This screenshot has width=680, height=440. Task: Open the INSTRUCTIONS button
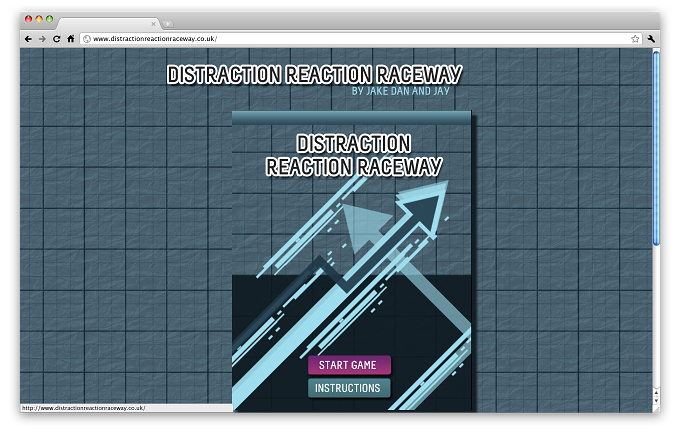click(349, 388)
